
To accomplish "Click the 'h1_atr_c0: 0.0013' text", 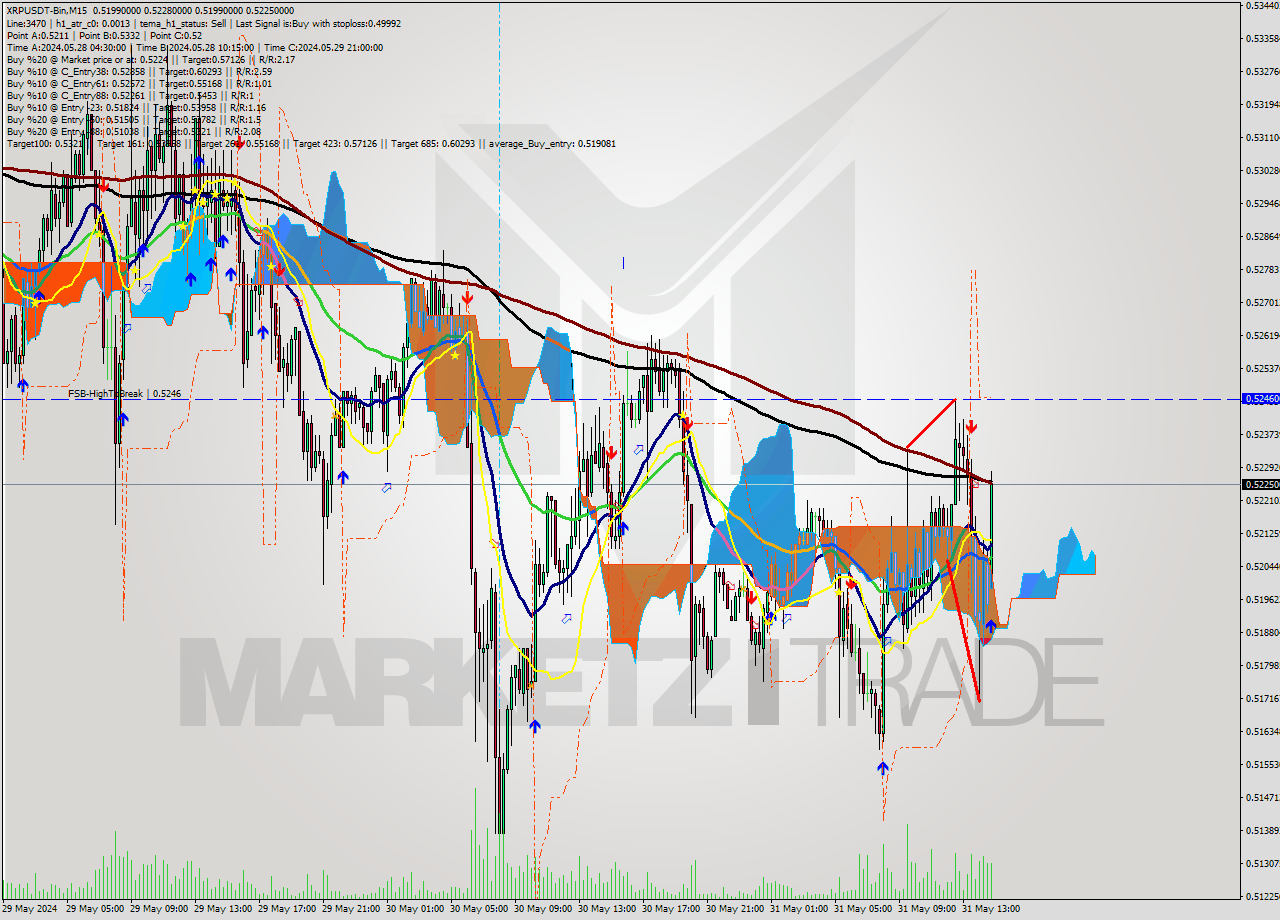I will pyautogui.click(x=95, y=22).
